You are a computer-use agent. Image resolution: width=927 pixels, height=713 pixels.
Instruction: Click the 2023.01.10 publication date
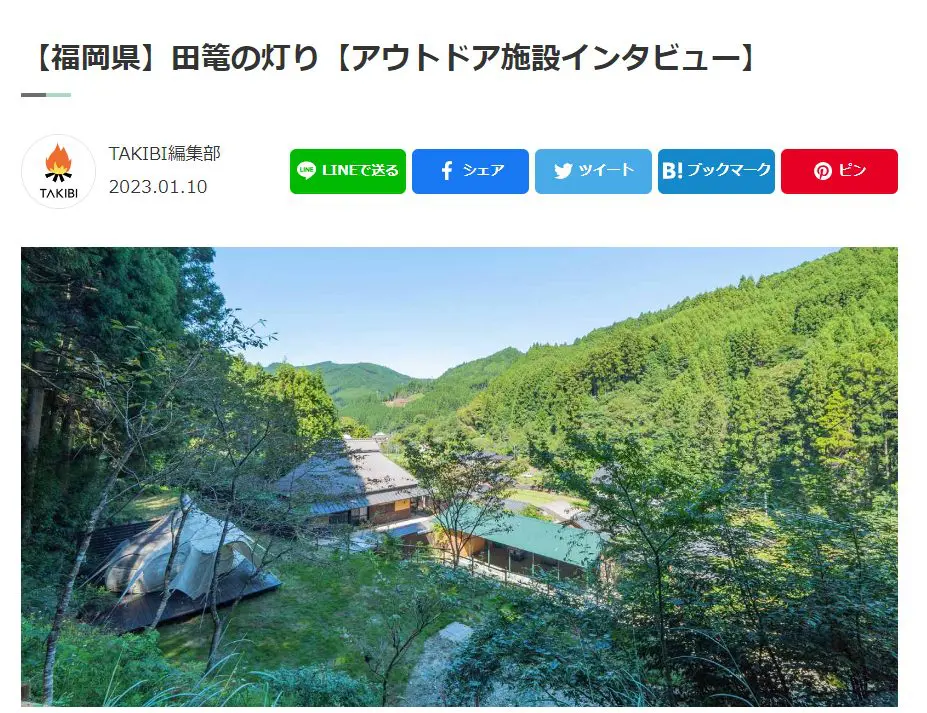pos(158,187)
